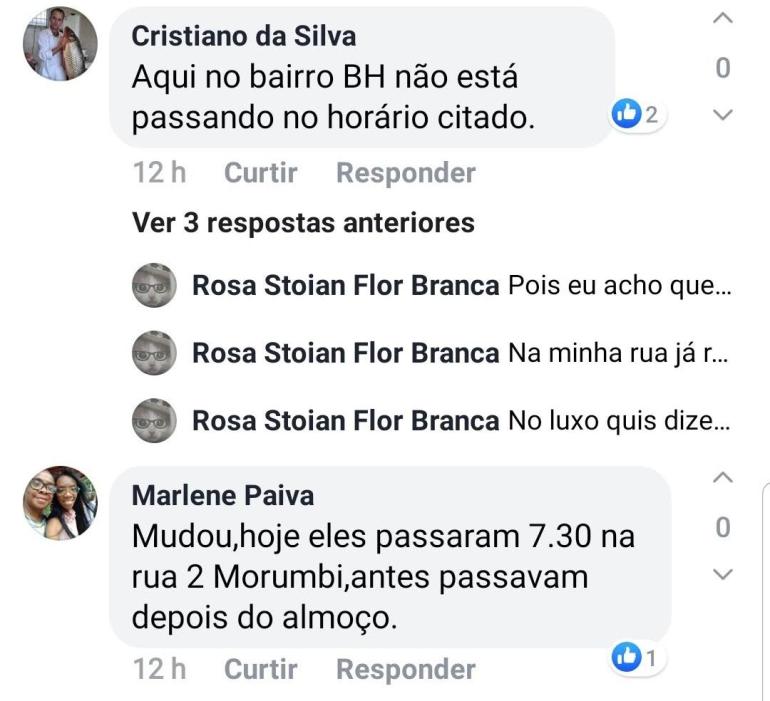This screenshot has width=770, height=701.
Task: Click avatar beside 'No luxo quis dize' reply
Action: (155, 421)
